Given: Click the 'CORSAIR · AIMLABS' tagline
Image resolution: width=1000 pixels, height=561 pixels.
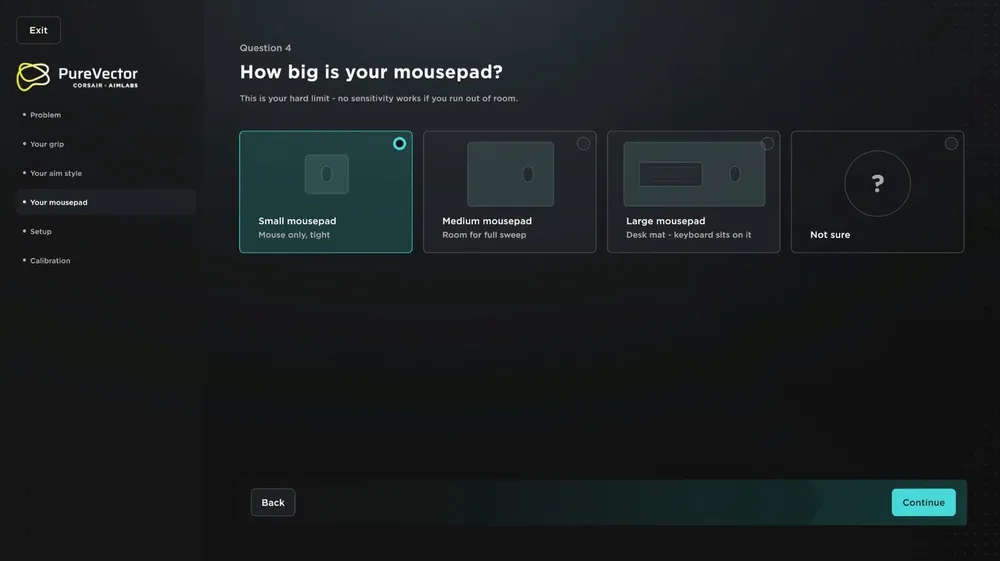Looking at the screenshot, I should click(105, 85).
